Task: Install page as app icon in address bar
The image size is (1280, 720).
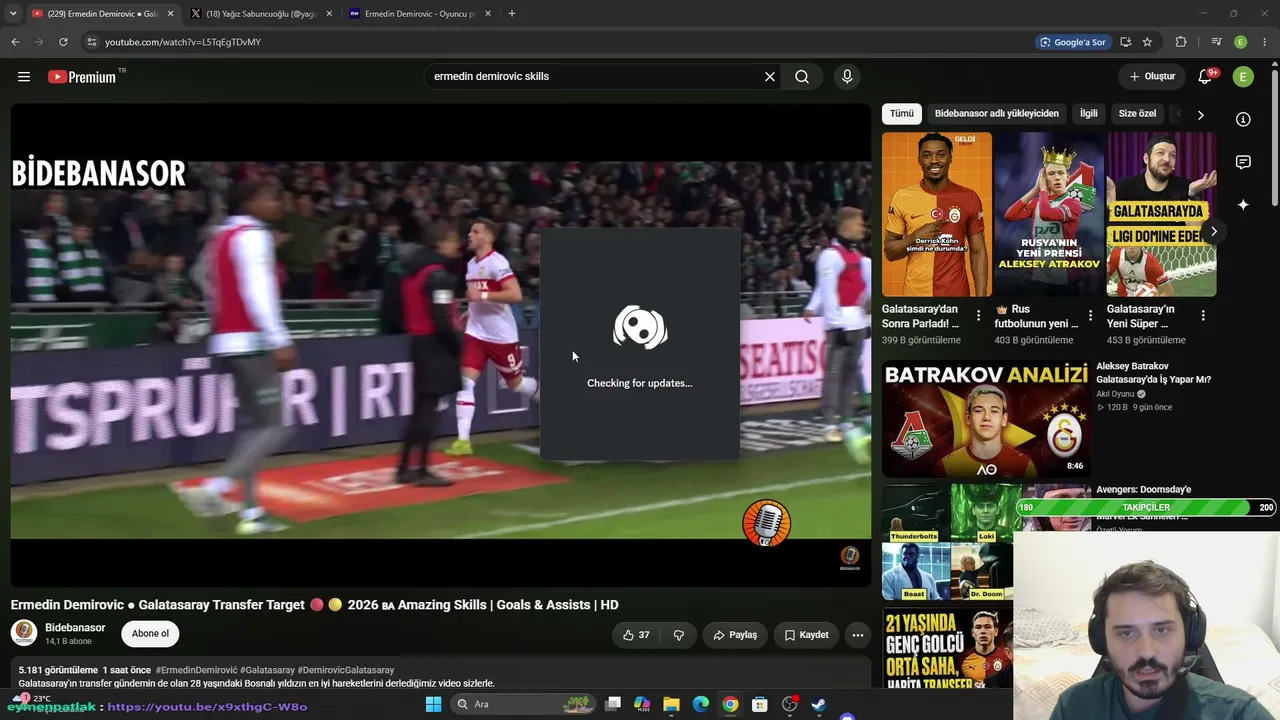Action: point(1126,42)
